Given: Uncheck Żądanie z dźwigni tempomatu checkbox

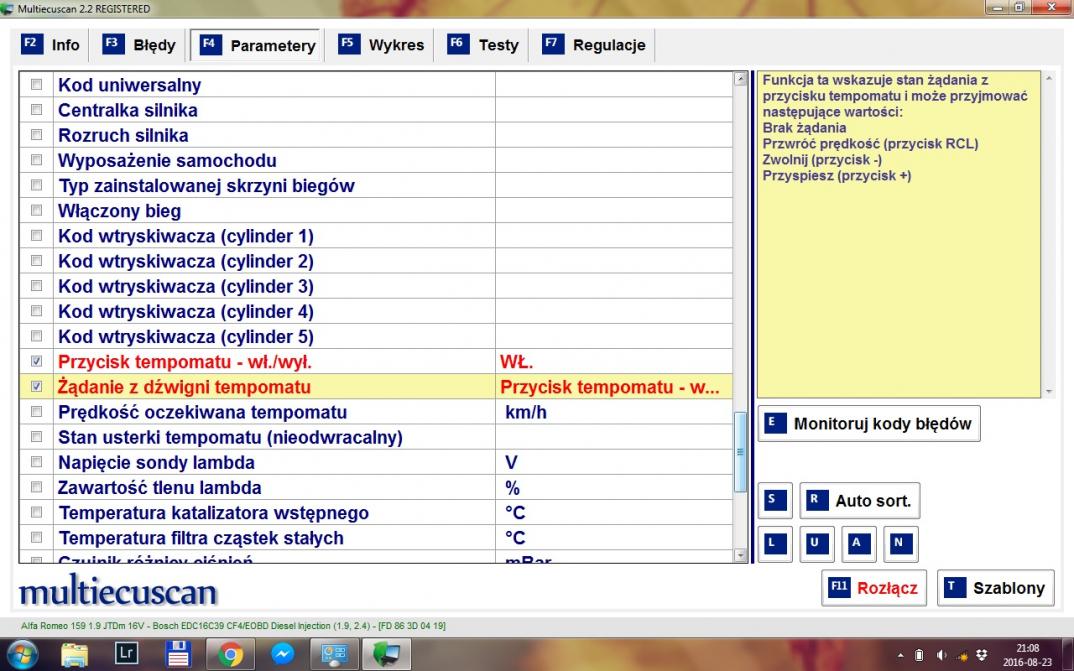Looking at the screenshot, I should pos(38,387).
